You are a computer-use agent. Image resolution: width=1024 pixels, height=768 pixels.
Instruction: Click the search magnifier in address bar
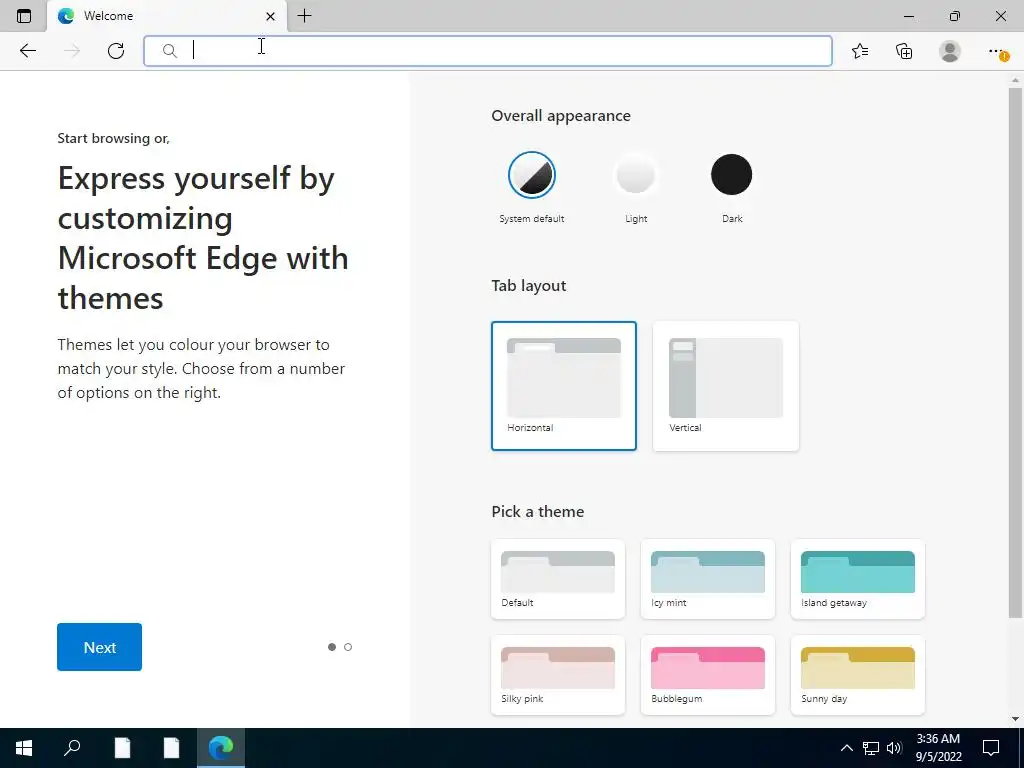pyautogui.click(x=169, y=51)
